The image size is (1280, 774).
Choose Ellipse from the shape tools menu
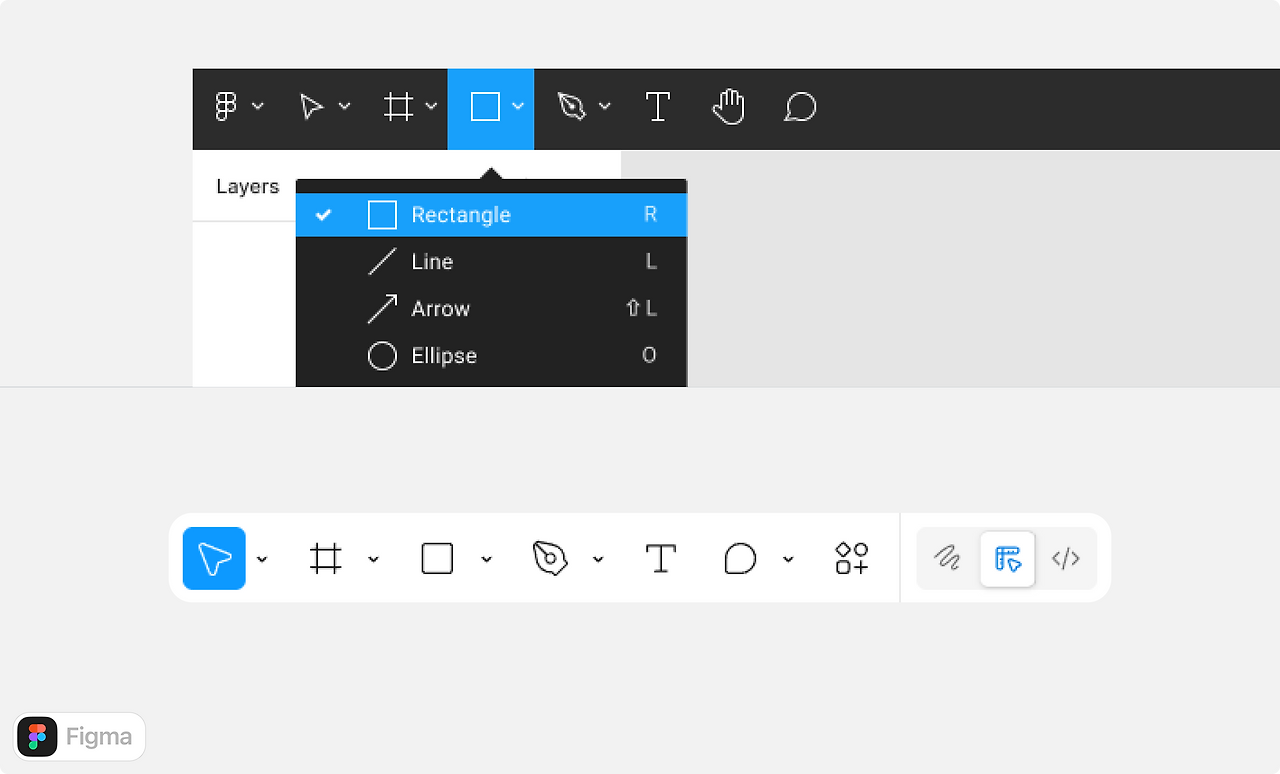[x=491, y=356]
